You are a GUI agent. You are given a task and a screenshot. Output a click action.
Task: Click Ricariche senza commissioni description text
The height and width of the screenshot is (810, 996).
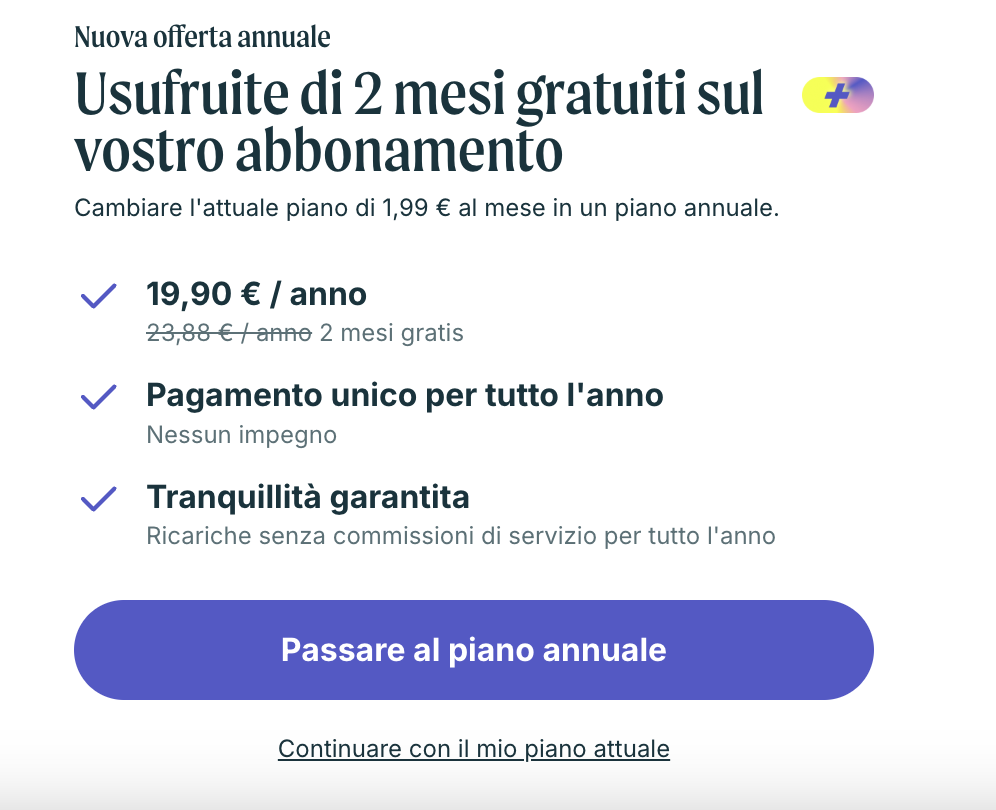click(460, 535)
